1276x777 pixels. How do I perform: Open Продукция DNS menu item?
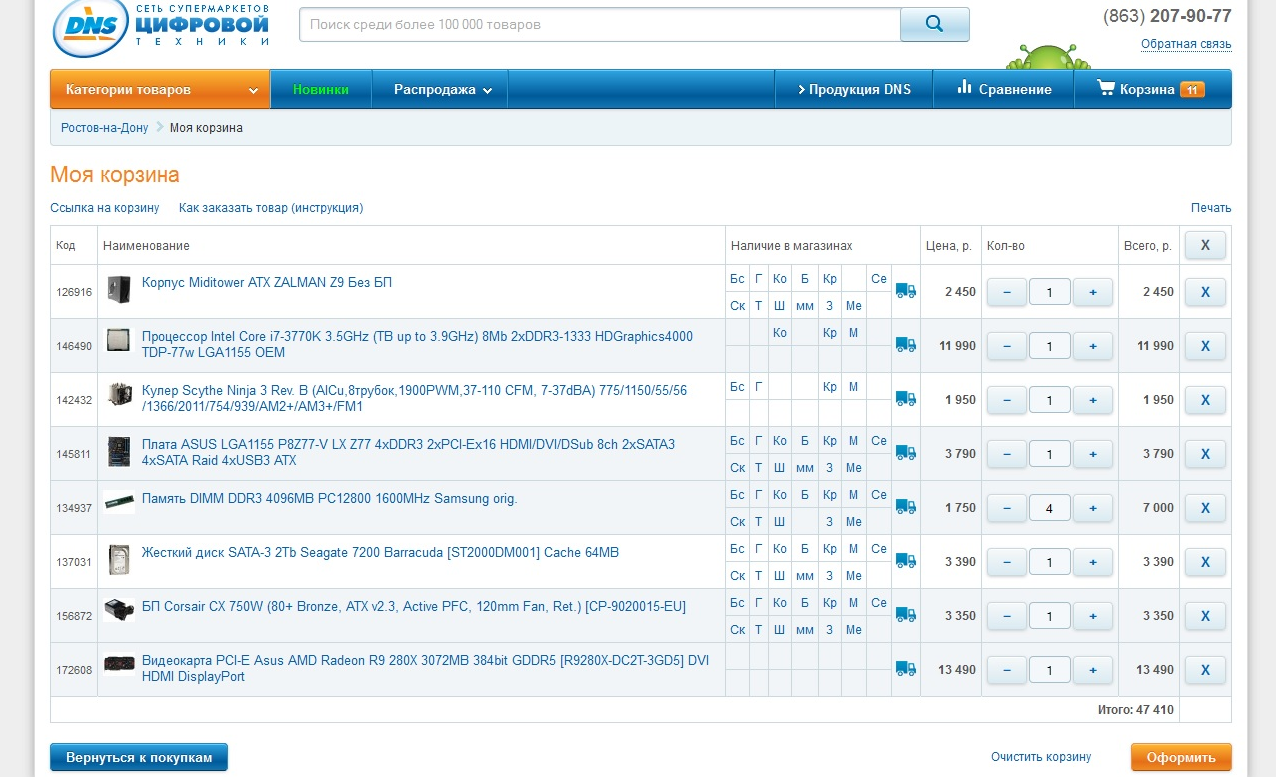pyautogui.click(x=854, y=89)
